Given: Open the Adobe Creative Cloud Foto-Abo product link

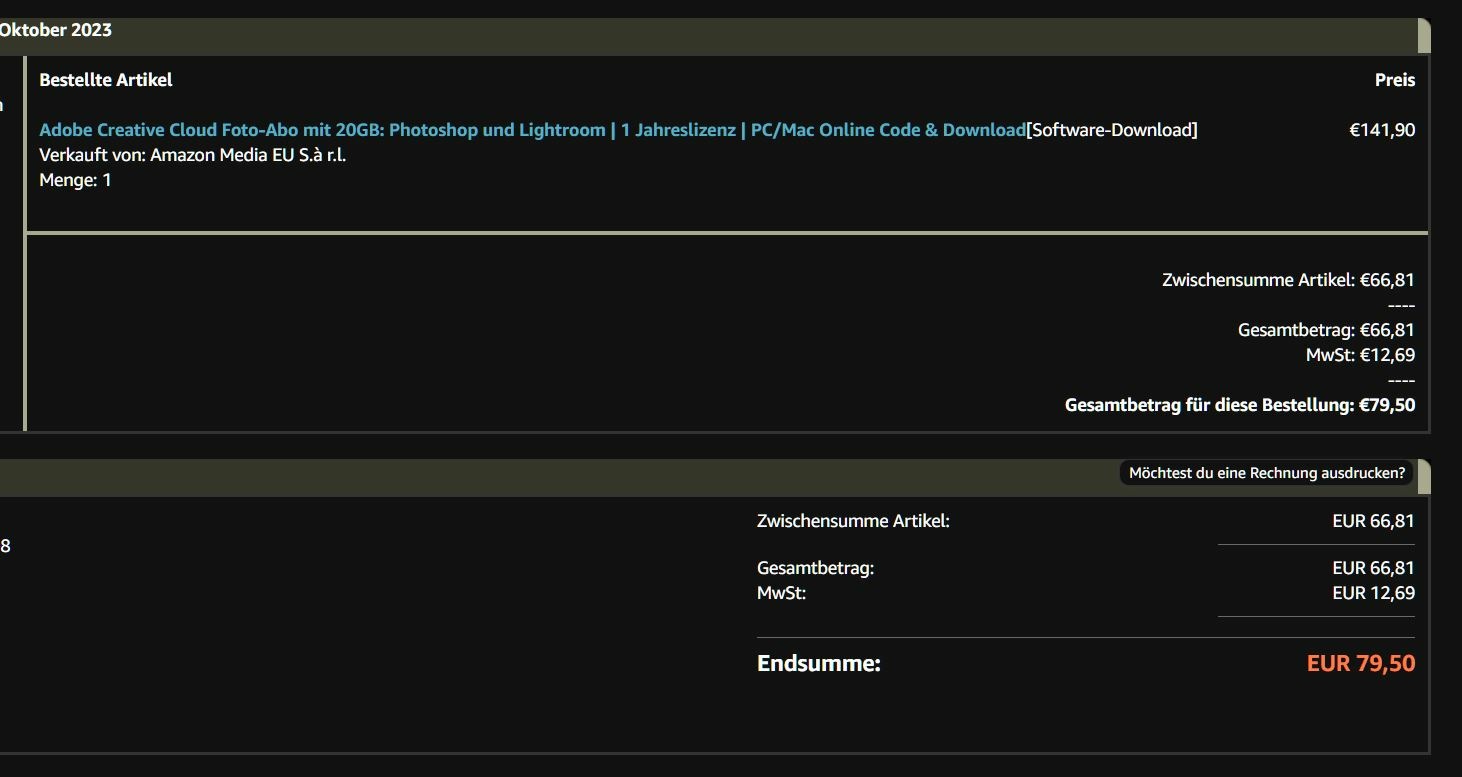Looking at the screenshot, I should click(x=532, y=130).
